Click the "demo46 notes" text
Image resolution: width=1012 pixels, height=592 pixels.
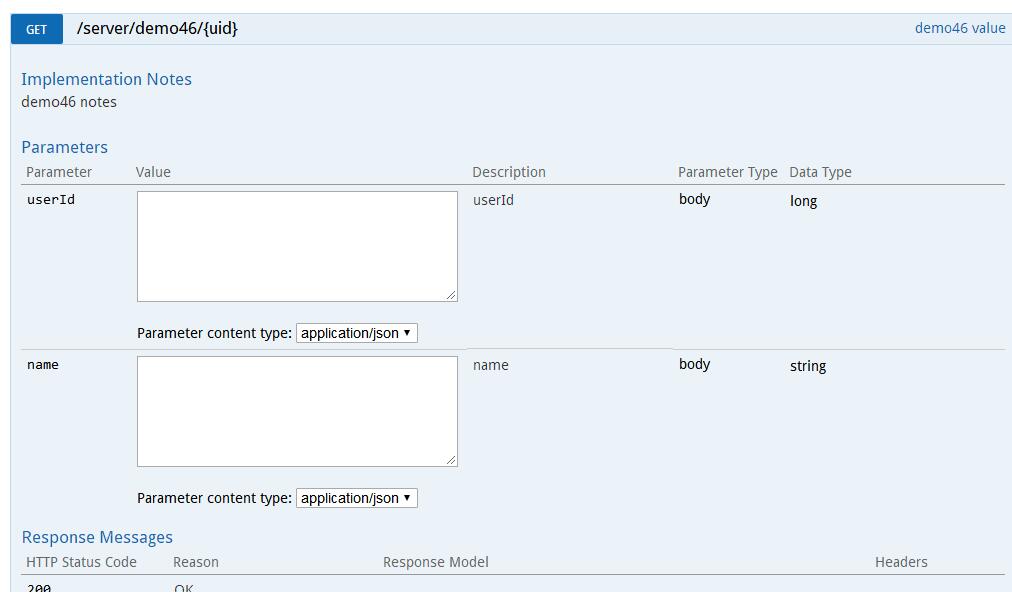68,101
